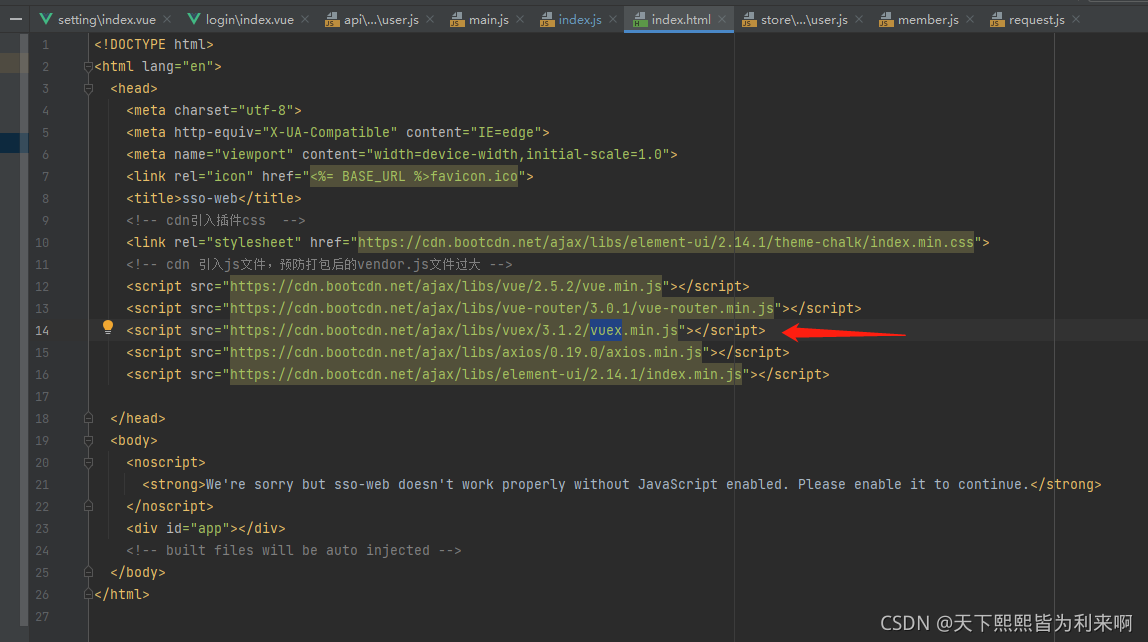Click the <!DOCTYPE html> declaration
Image resolution: width=1148 pixels, height=642 pixels.
coord(154,45)
